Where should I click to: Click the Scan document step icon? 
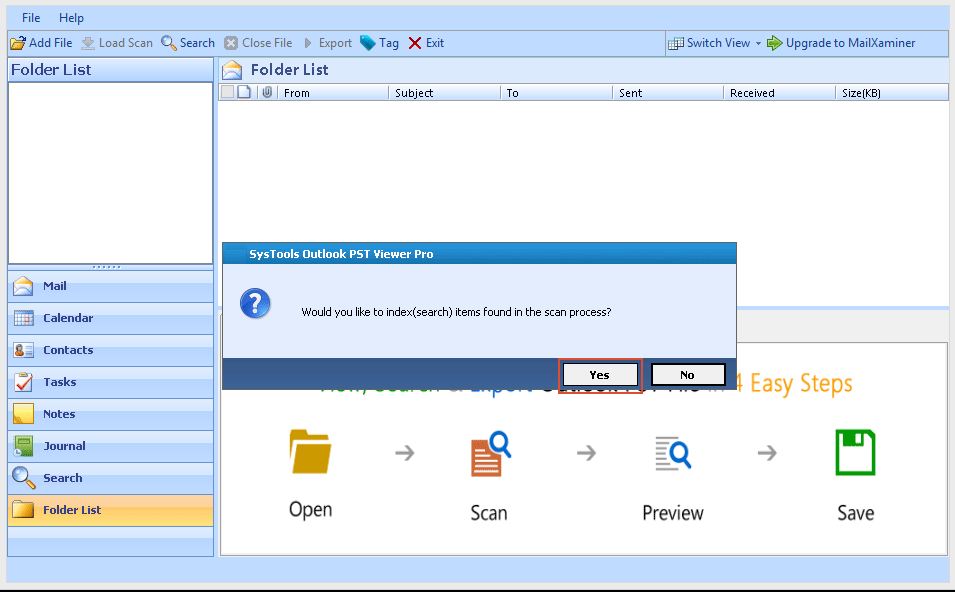[490, 454]
